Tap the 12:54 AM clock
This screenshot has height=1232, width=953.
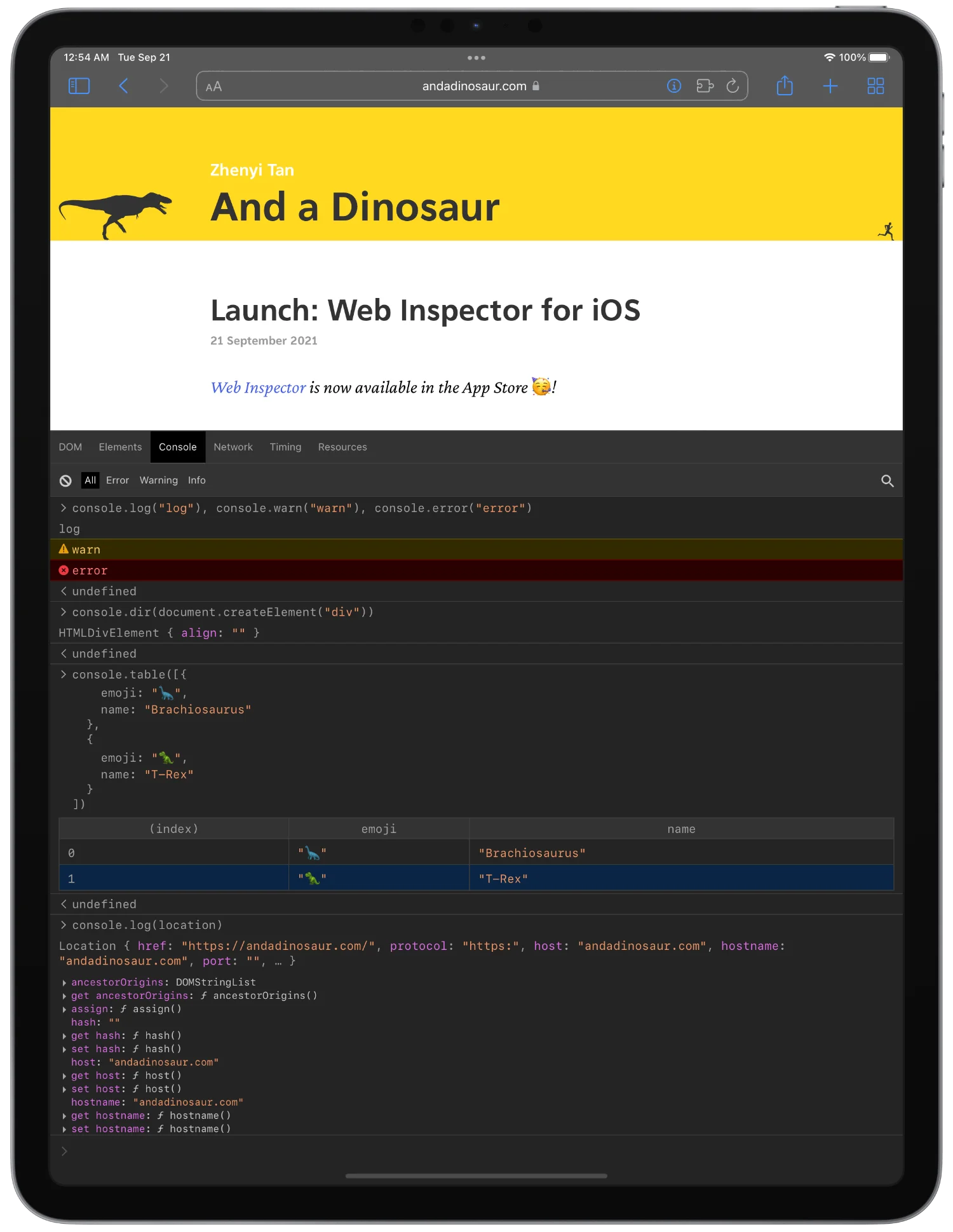[x=86, y=57]
